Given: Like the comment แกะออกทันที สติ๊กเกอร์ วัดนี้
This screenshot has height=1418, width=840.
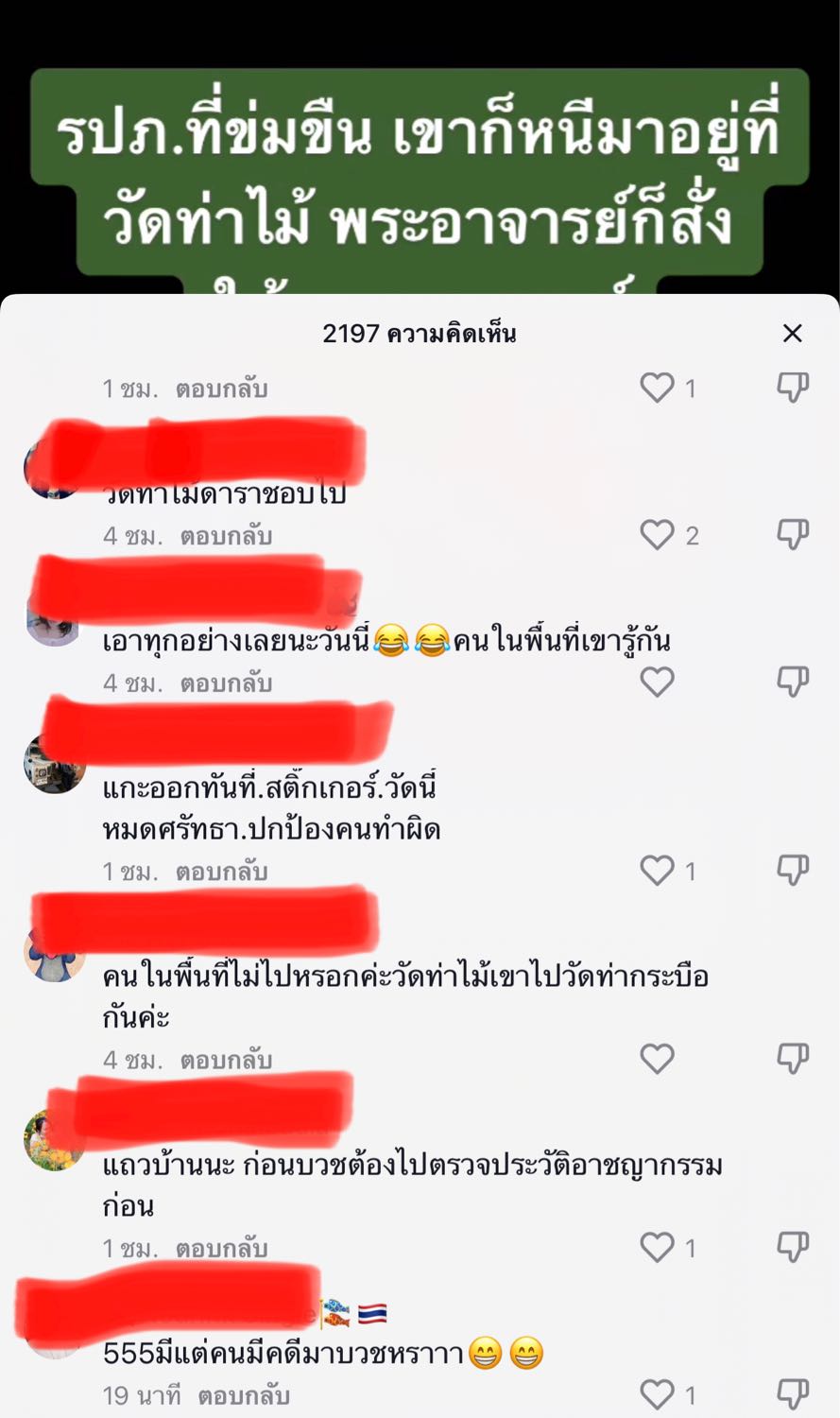Looking at the screenshot, I should coord(658,871).
